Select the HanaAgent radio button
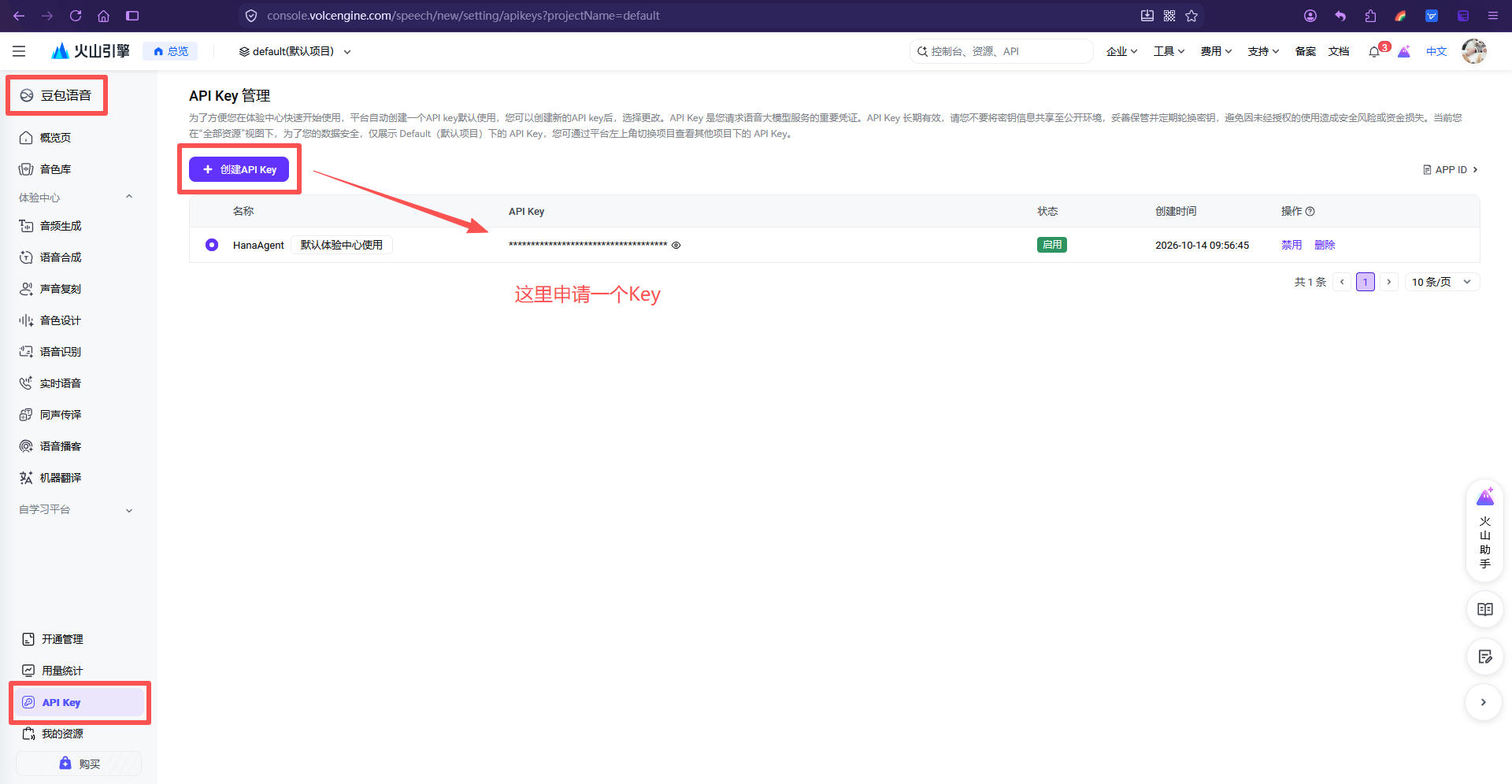The image size is (1512, 784). click(x=212, y=245)
